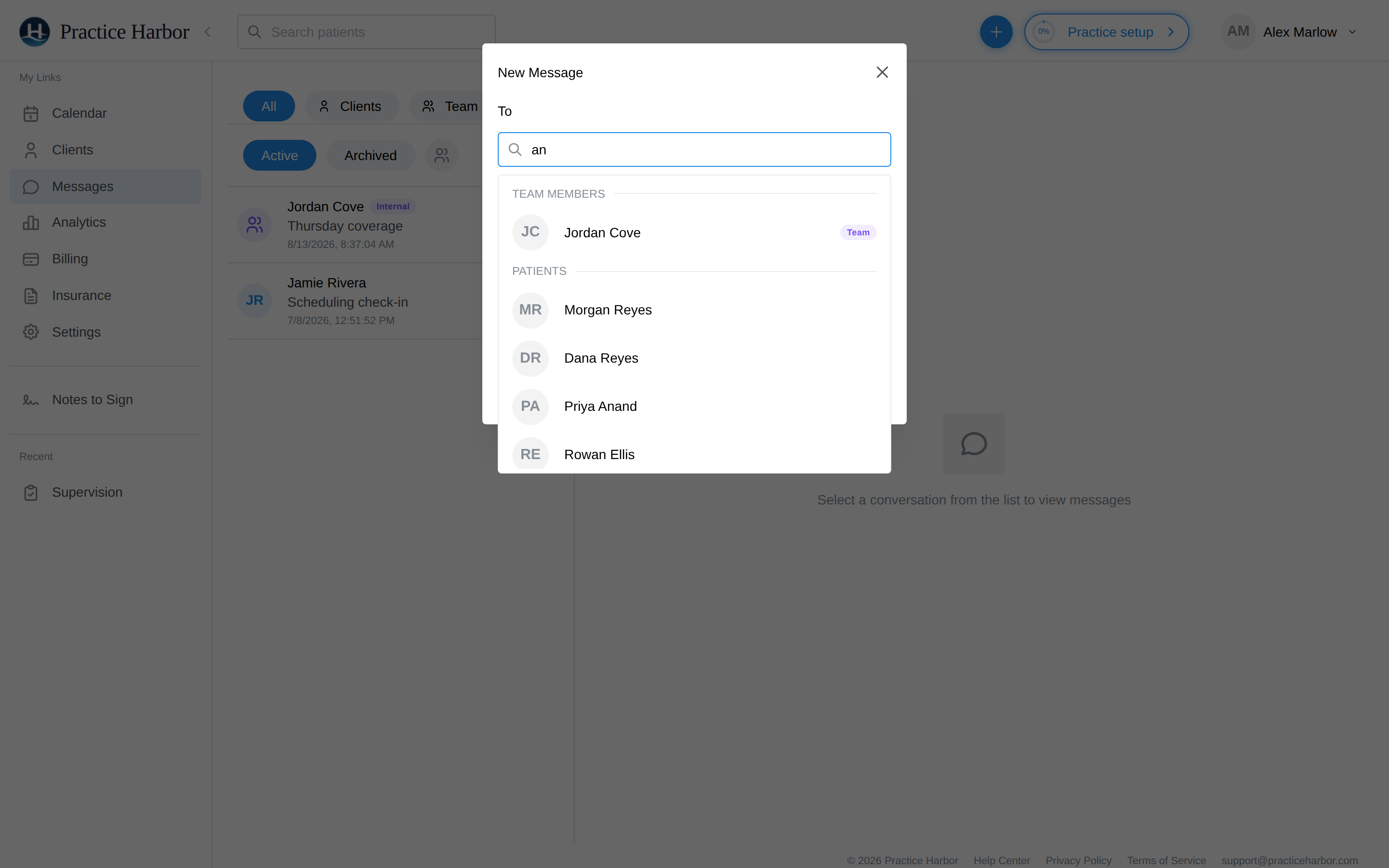The height and width of the screenshot is (868, 1389).
Task: Click the MR avatar in recipient results
Action: [530, 310]
